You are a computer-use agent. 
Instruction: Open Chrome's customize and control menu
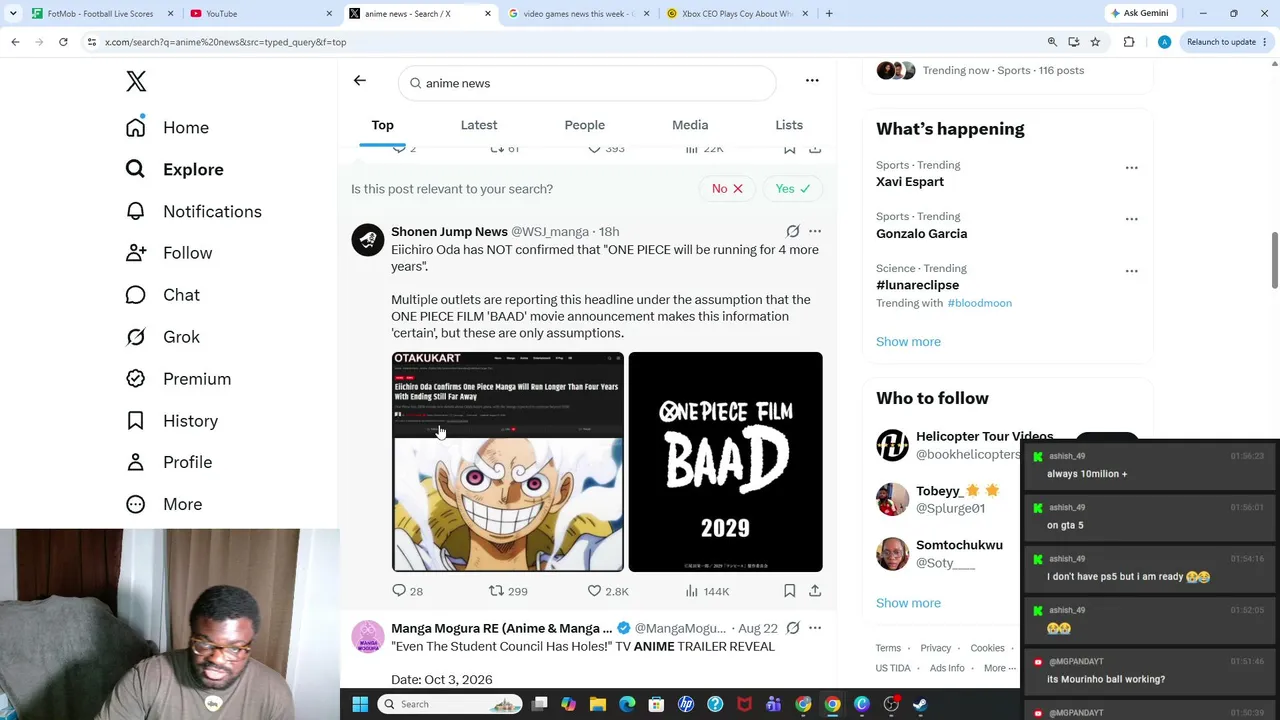click(x=1266, y=42)
